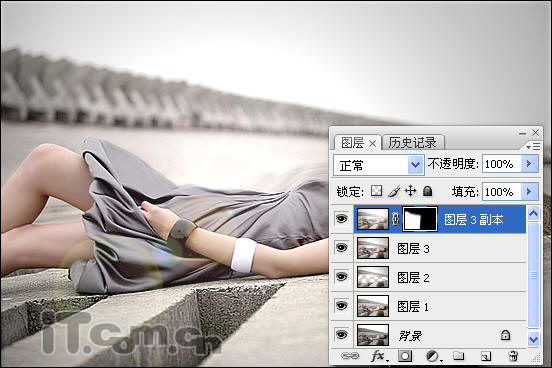Viewport: 552px width, 368px height.
Task: Select the 背景 layer name
Action: tap(410, 336)
